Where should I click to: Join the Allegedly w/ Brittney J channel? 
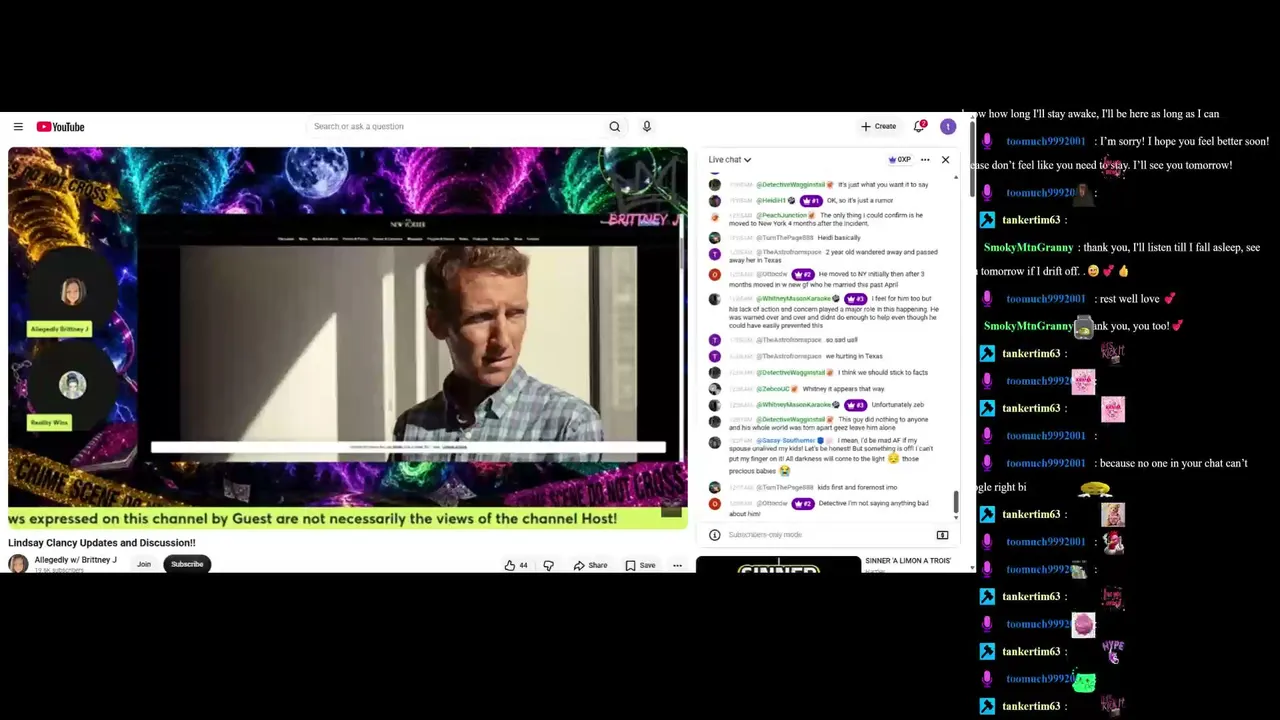tap(144, 565)
